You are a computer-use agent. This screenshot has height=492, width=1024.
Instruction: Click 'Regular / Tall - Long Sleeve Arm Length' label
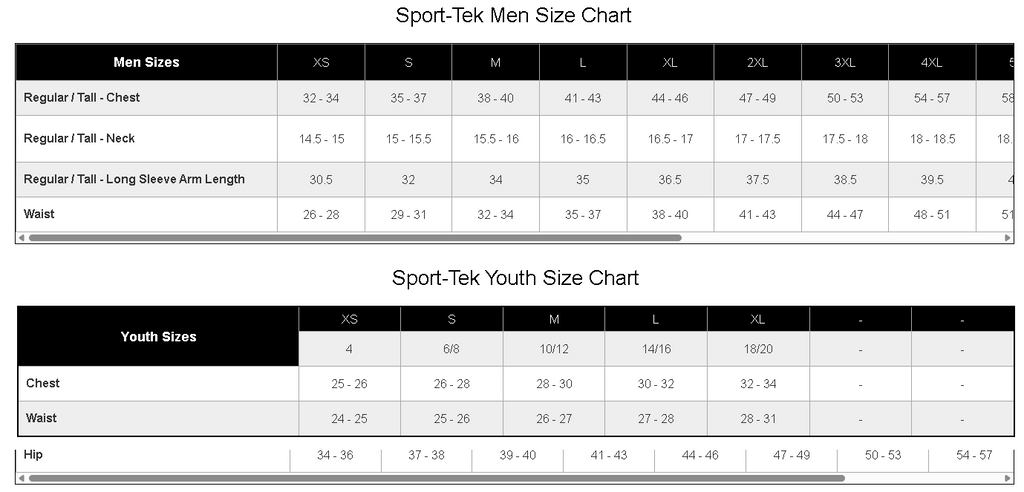click(x=134, y=179)
